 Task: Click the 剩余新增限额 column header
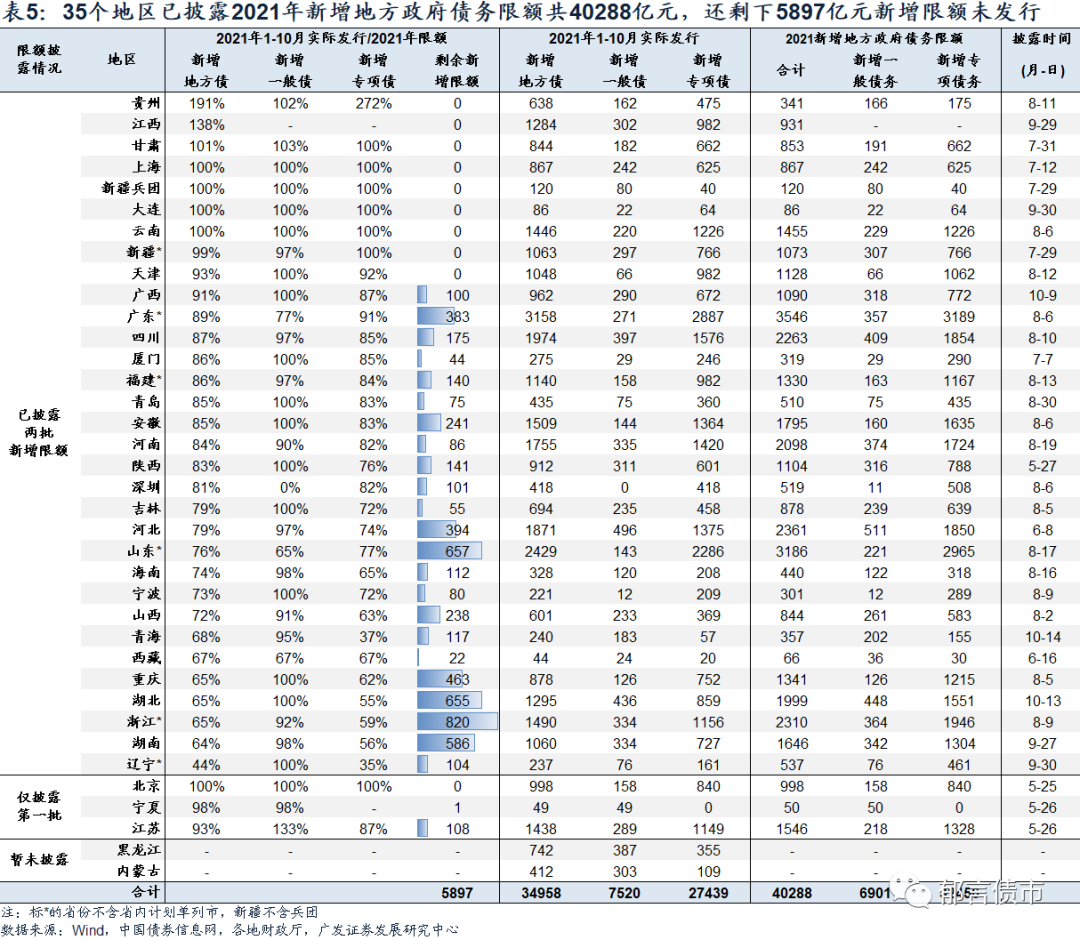click(457, 70)
